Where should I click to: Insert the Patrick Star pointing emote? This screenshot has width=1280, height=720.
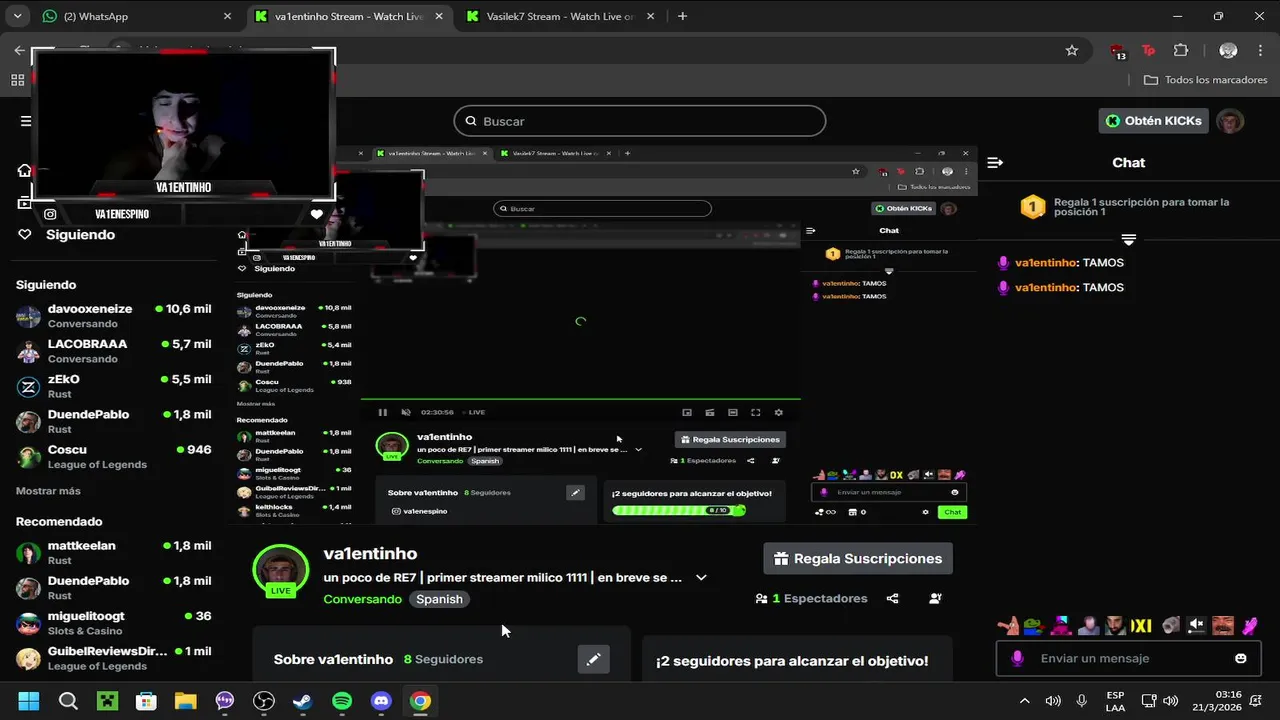coord(1009,626)
